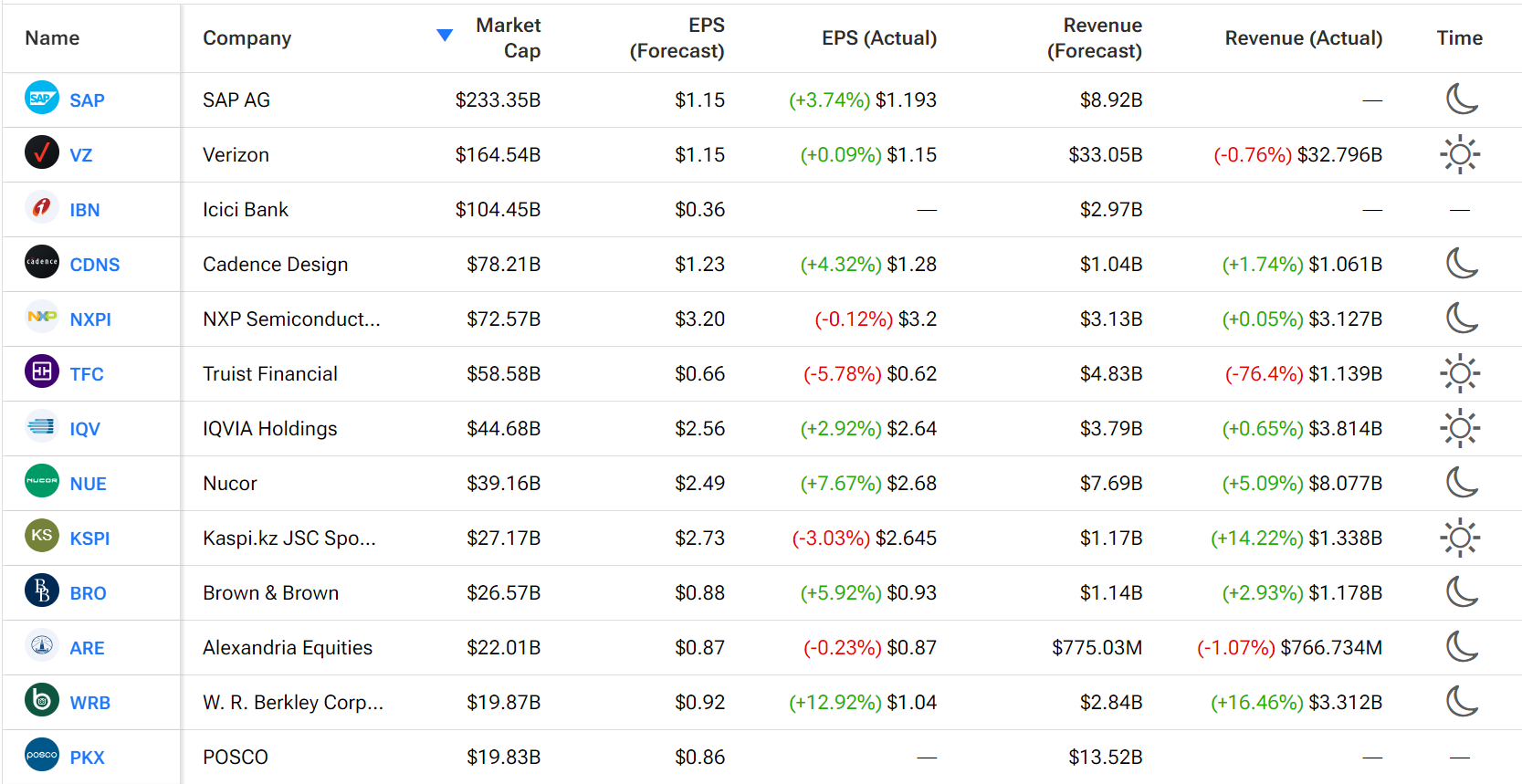Screen dimensions: 1522x784
Task: Click the moon icon in Alexandria Equities row
Action: click(1461, 646)
